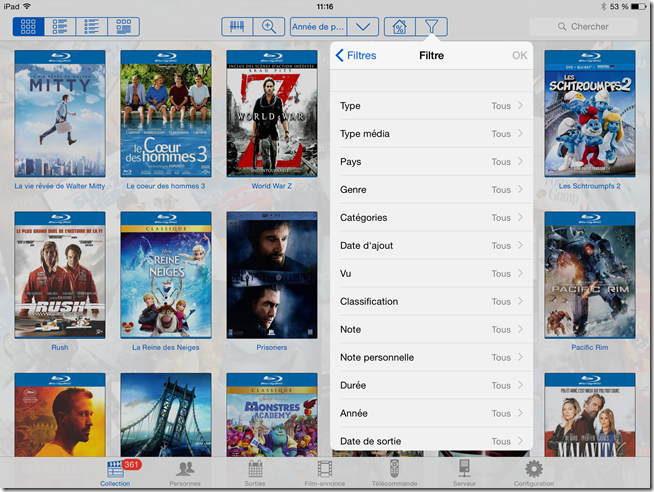Viewport: 654px width, 492px height.
Task: Tap the 'Pacific Rim' title link
Action: click(x=590, y=347)
